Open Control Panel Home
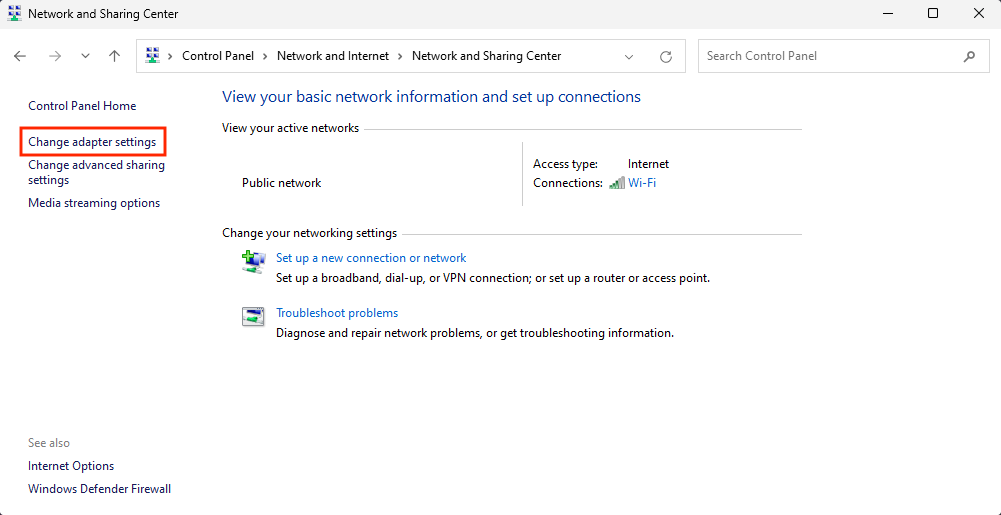The image size is (1001, 515). pos(82,106)
